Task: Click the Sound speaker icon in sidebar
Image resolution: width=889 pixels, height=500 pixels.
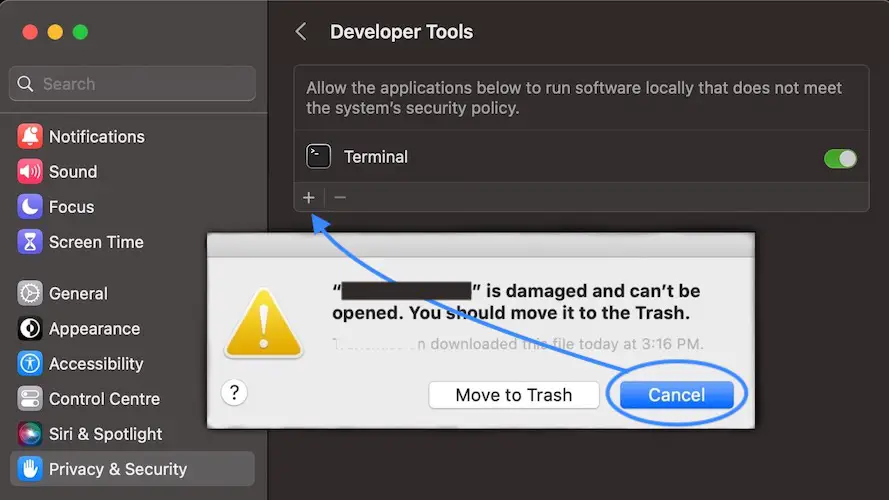Action: (29, 172)
